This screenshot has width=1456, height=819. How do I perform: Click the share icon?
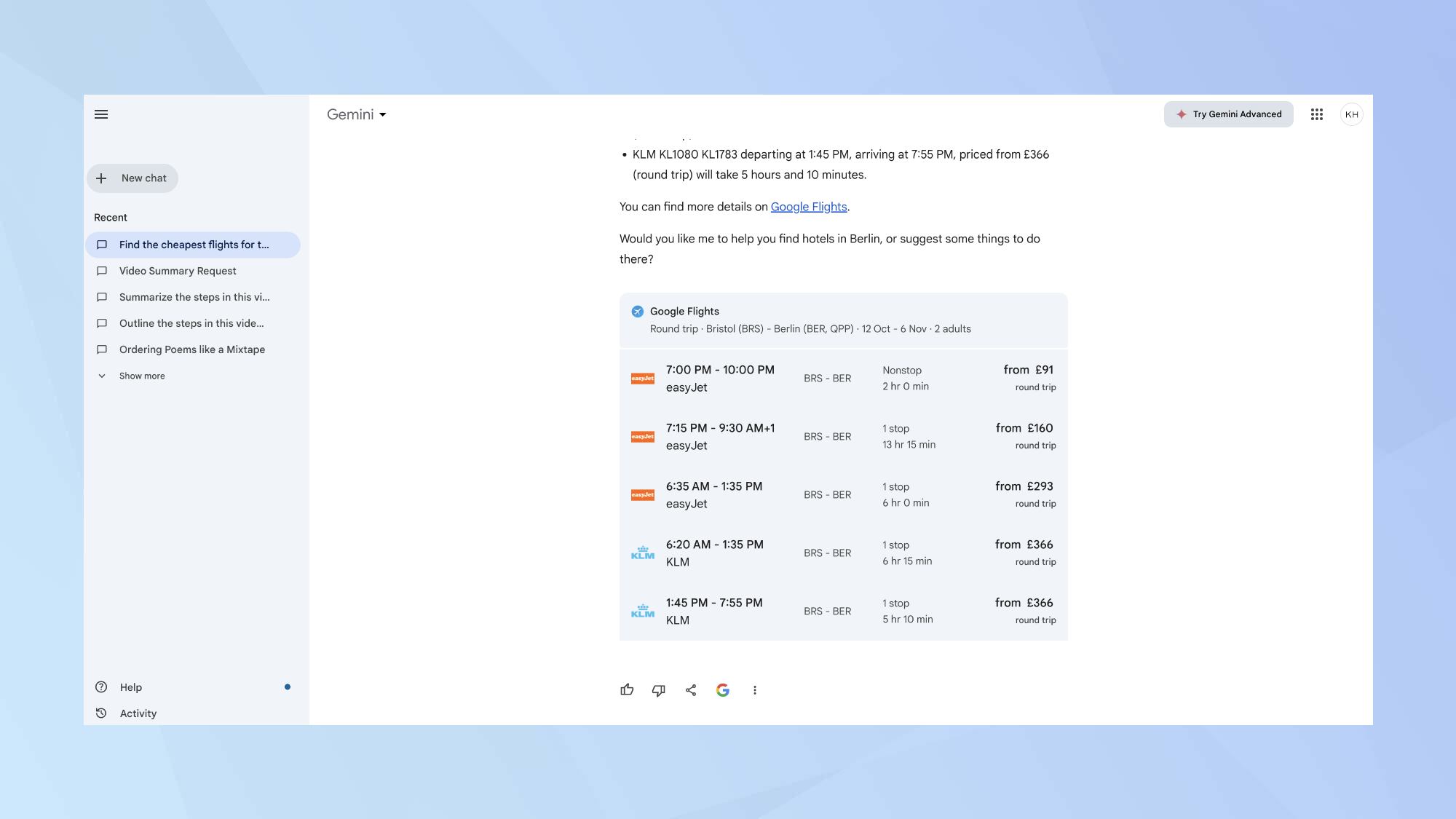click(x=690, y=689)
